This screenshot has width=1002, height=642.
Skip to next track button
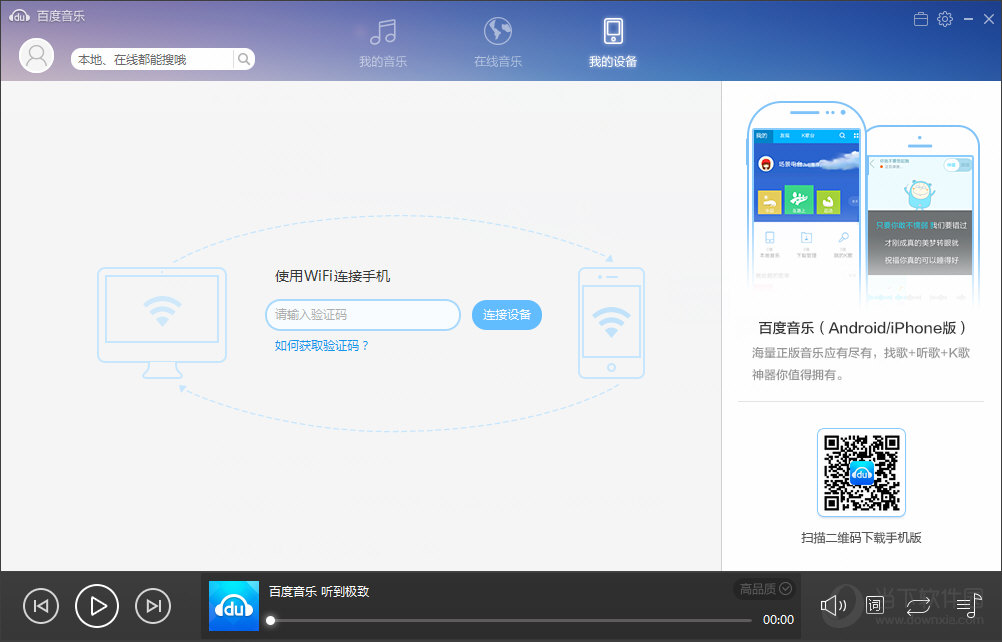click(x=153, y=606)
